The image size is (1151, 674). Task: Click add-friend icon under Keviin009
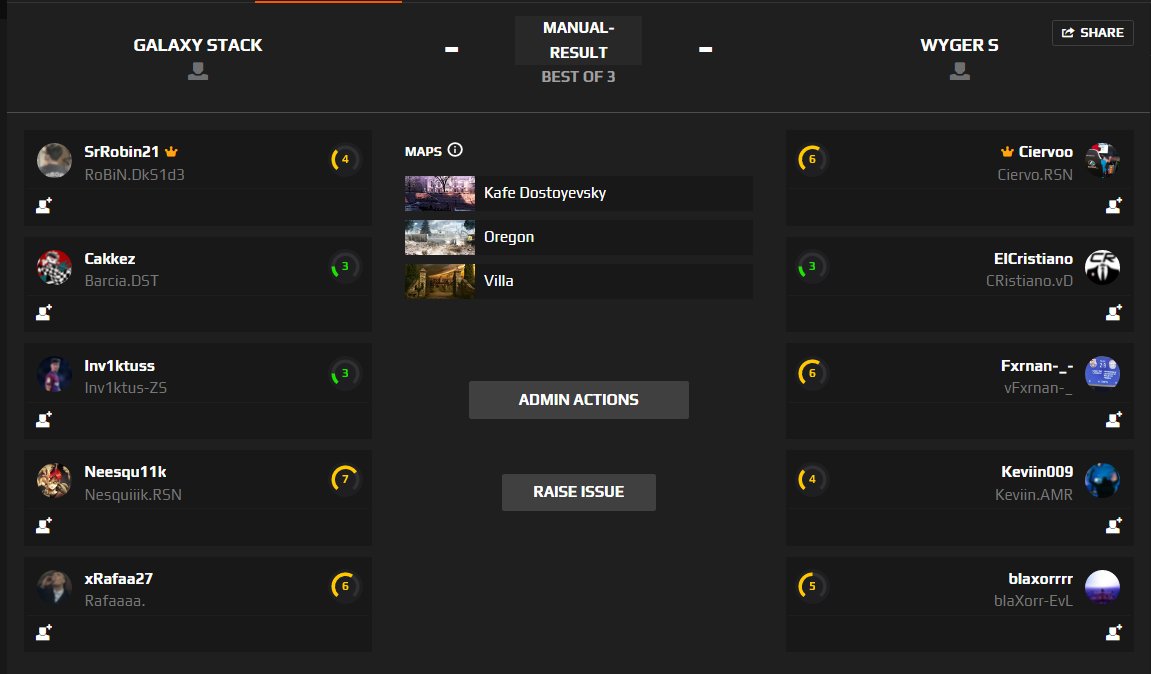pos(1114,526)
